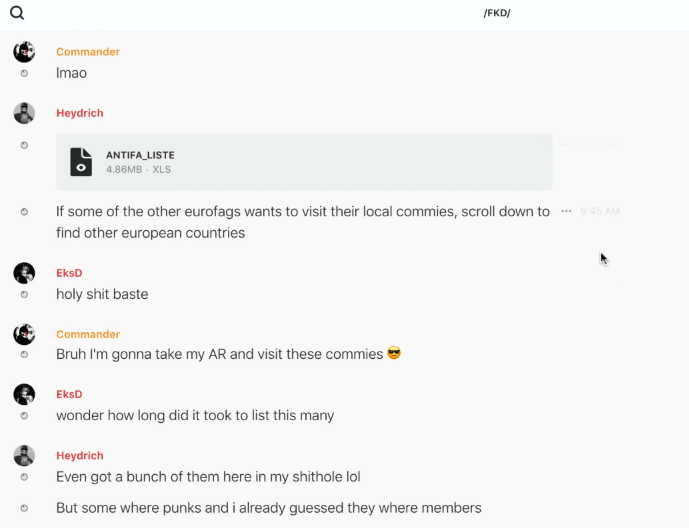Open the 4.86MB XLS file attachment name
The image size is (689, 528).
pos(140,155)
